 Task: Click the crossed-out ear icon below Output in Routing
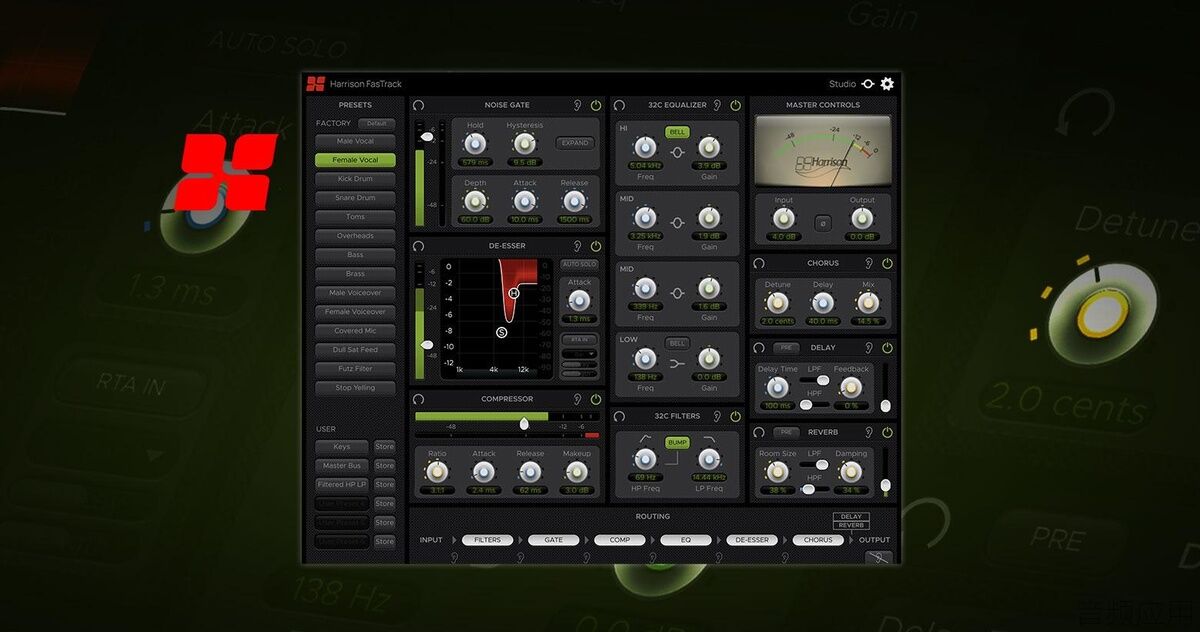point(878,558)
